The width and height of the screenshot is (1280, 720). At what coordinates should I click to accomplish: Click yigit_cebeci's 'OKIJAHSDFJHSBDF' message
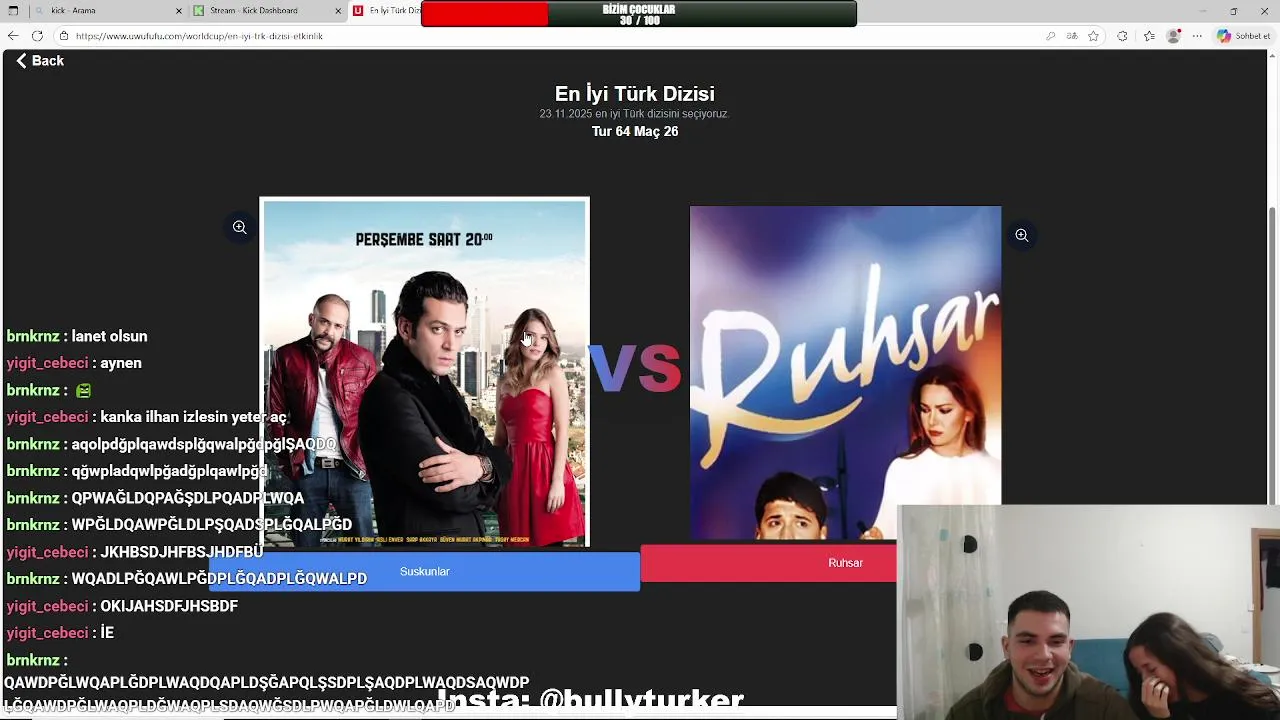(x=169, y=606)
